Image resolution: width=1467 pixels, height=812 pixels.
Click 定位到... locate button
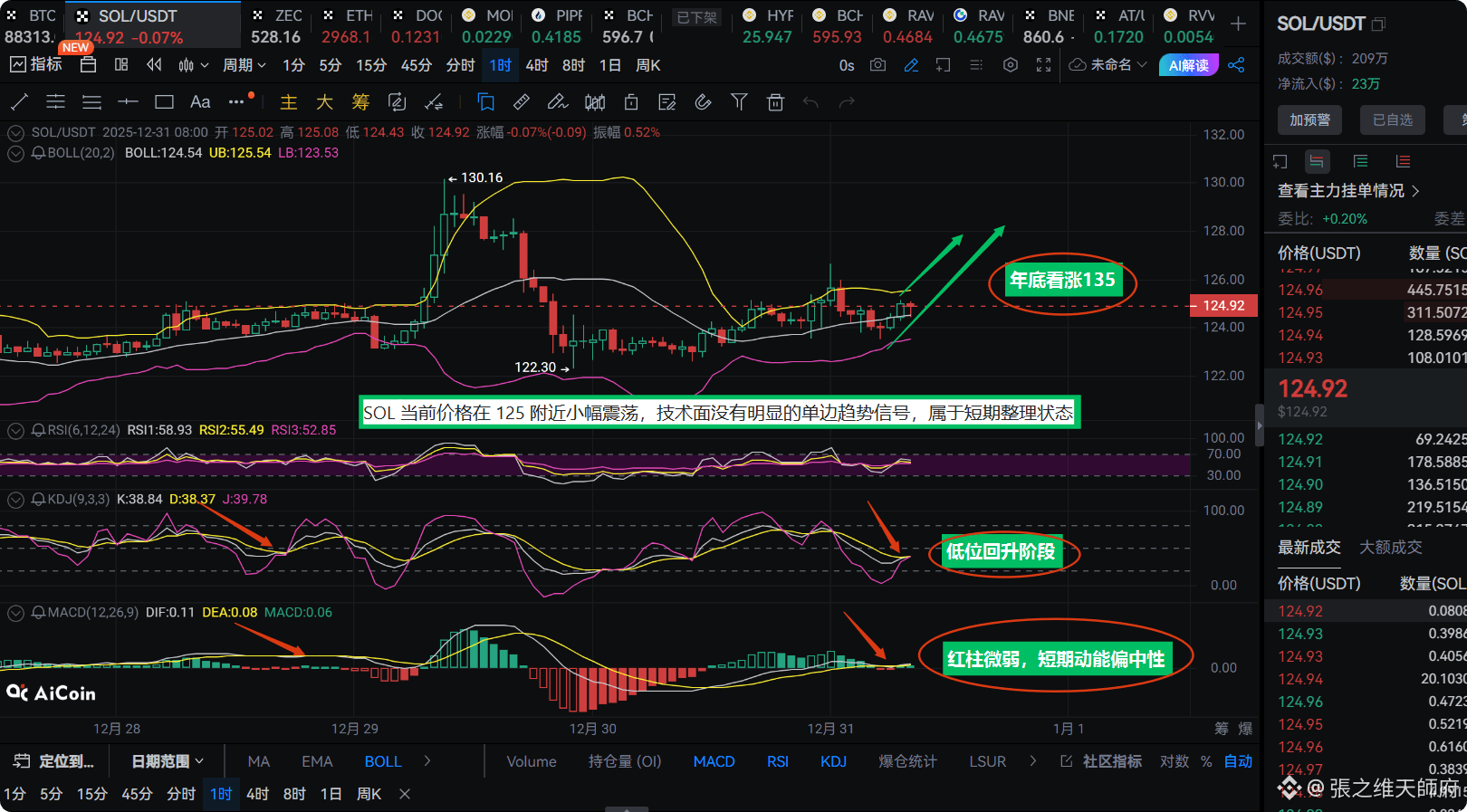pyautogui.click(x=54, y=761)
